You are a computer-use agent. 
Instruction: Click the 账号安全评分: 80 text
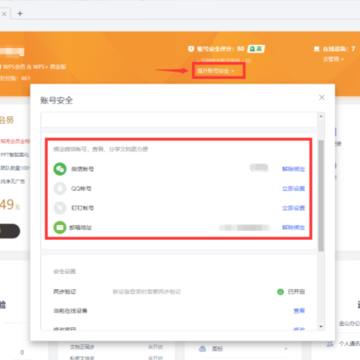[x=221, y=49]
